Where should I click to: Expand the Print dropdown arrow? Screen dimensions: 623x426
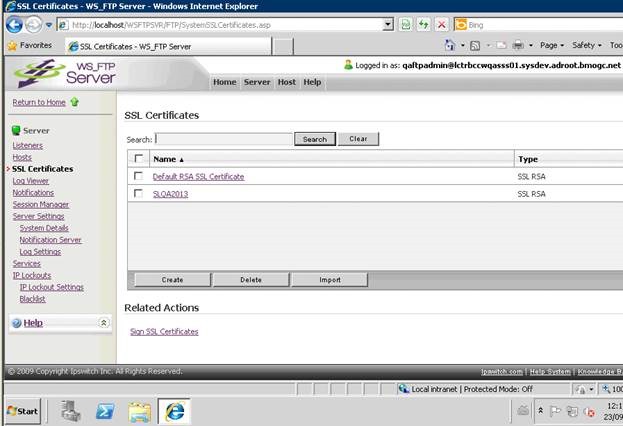pos(530,45)
